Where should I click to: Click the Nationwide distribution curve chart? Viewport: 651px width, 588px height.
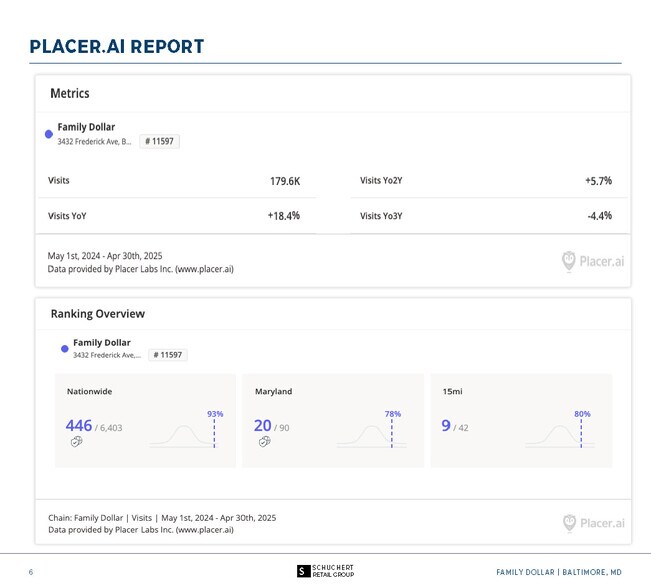click(x=184, y=436)
